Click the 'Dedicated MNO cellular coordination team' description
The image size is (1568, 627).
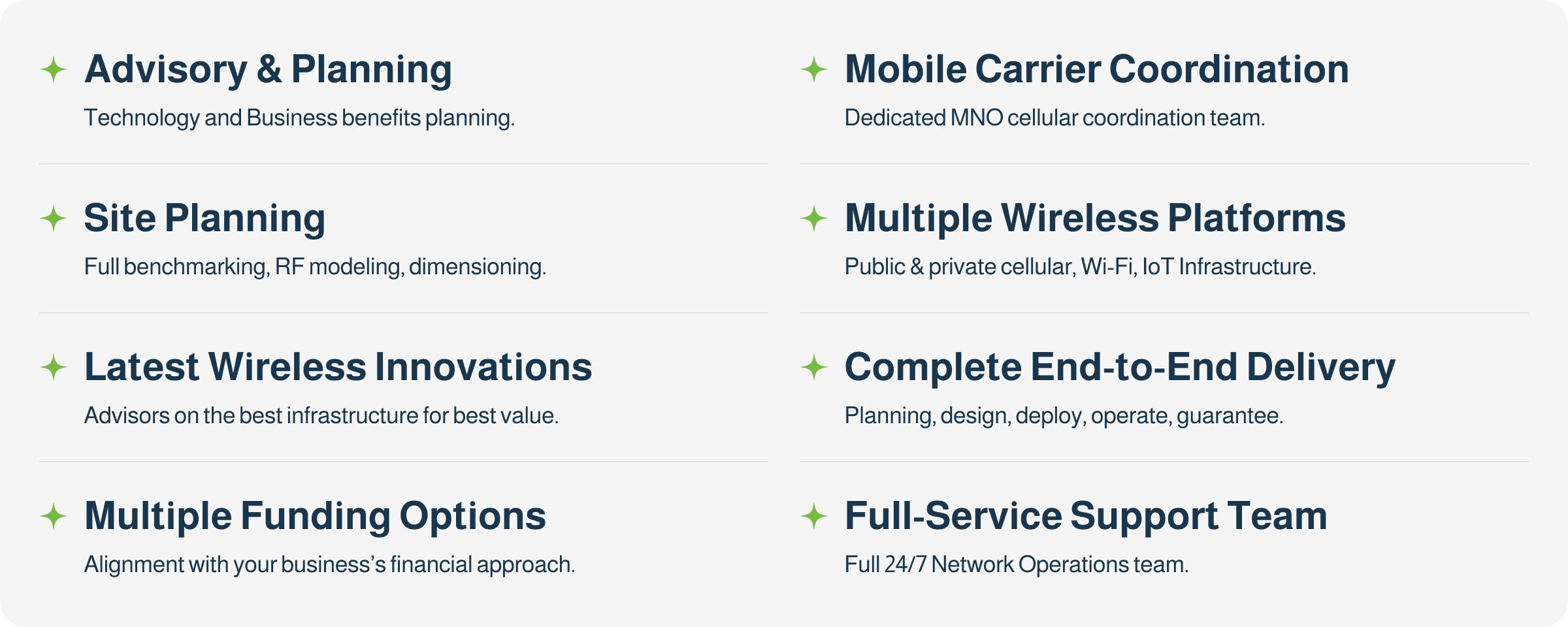1054,118
